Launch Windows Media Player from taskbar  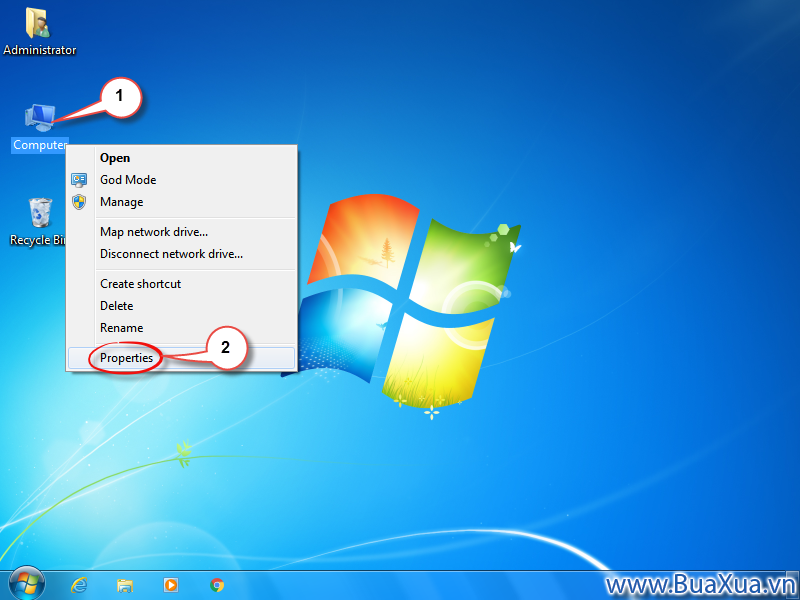pyautogui.click(x=171, y=585)
